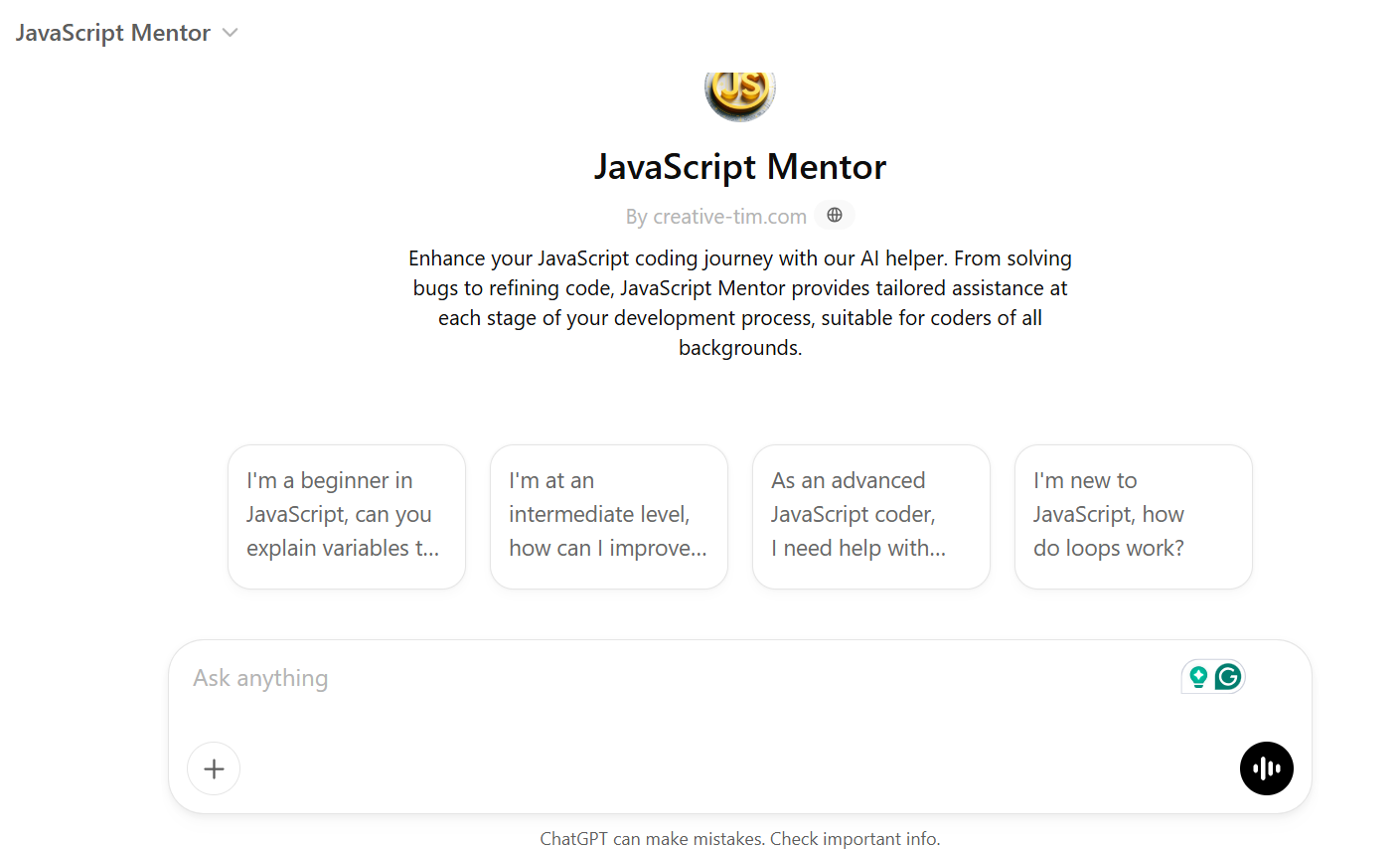The width and height of the screenshot is (1400, 849).
Task: Click the Ask anything input field
Action: (x=596, y=678)
